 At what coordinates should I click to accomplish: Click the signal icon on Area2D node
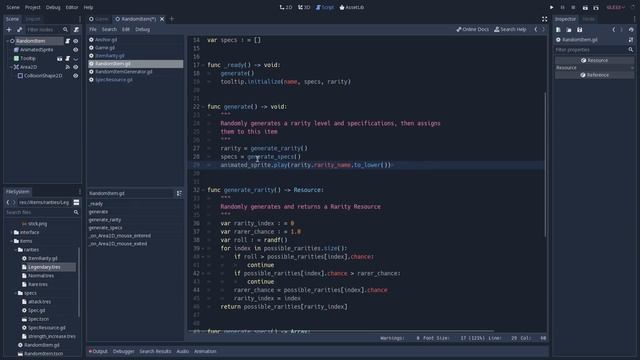point(68,67)
